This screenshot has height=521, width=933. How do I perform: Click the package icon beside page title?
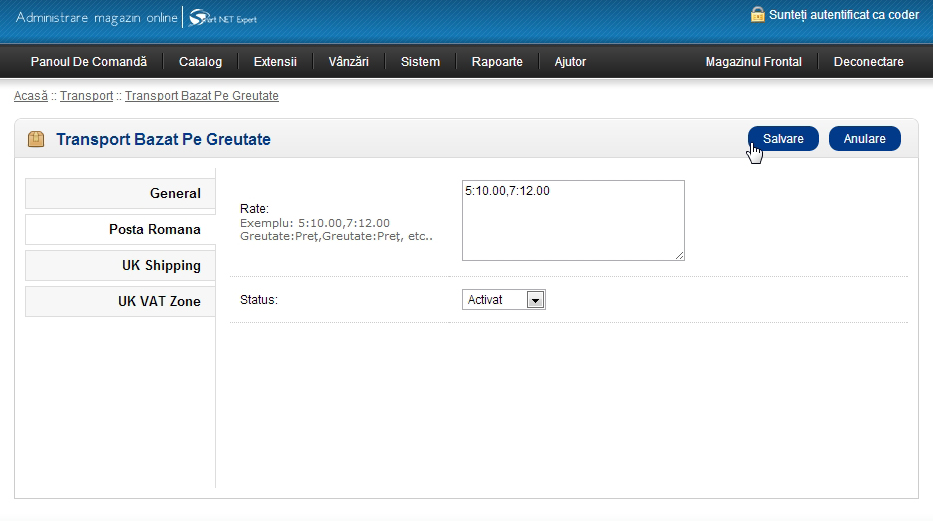pos(36,140)
